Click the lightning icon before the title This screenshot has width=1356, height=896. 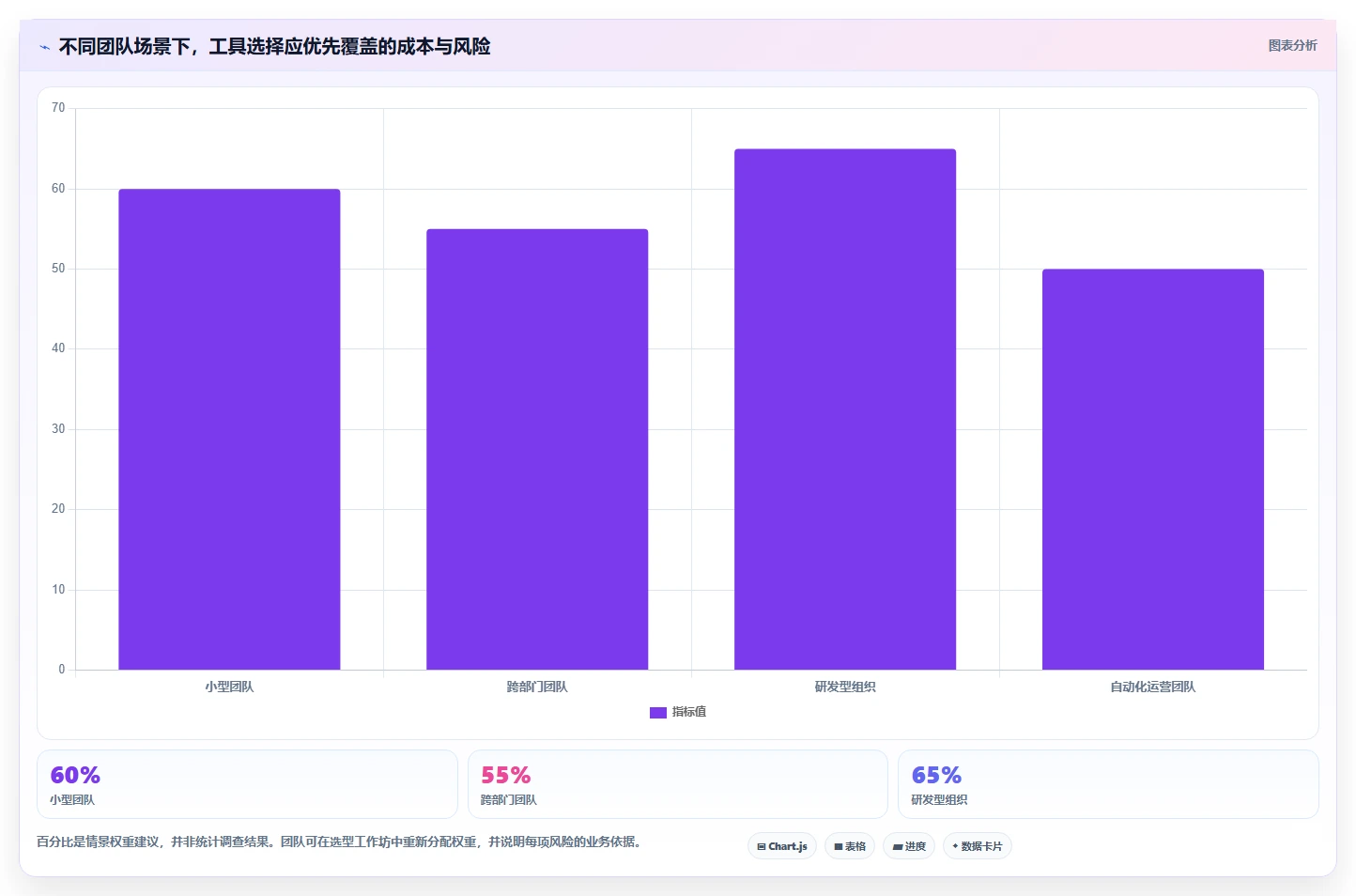44,47
